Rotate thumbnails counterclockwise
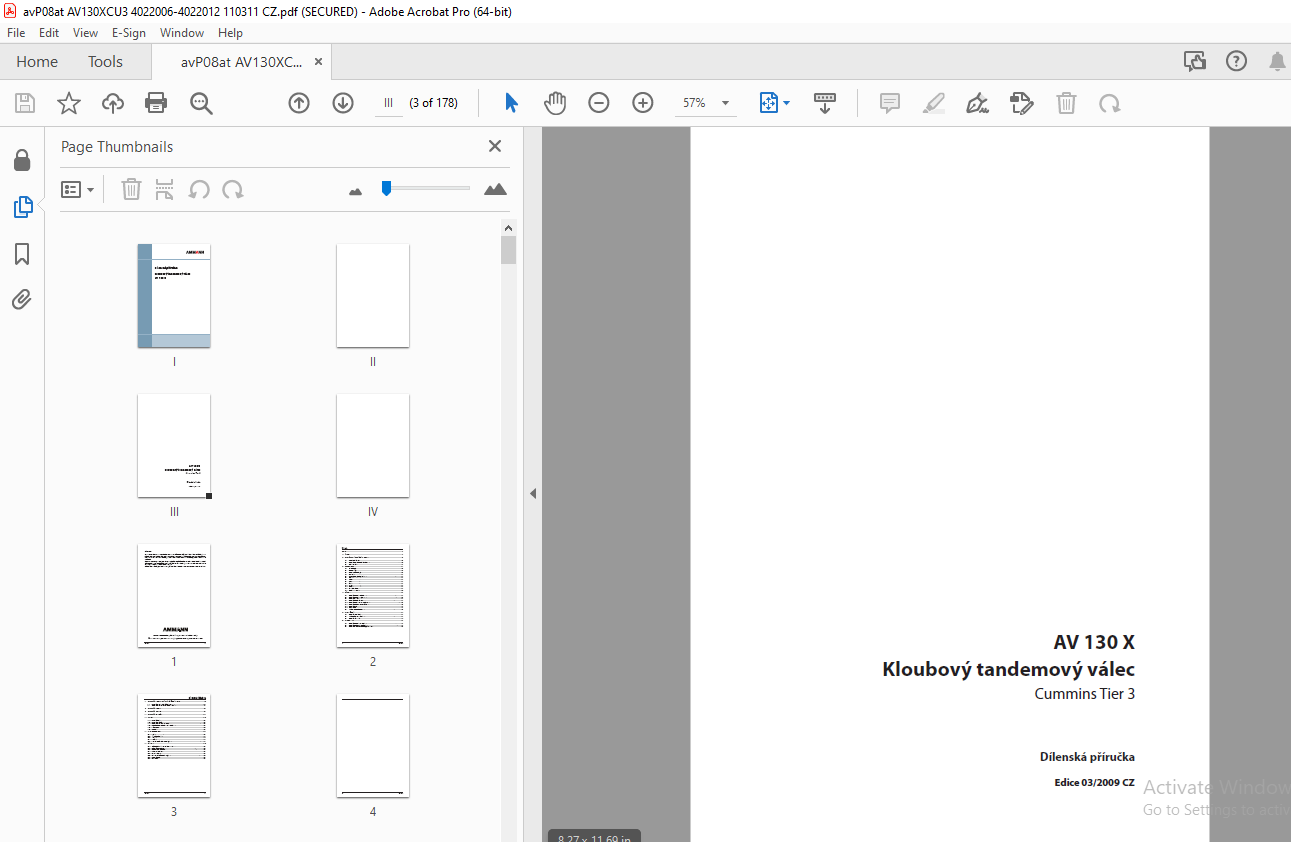 click(x=199, y=189)
